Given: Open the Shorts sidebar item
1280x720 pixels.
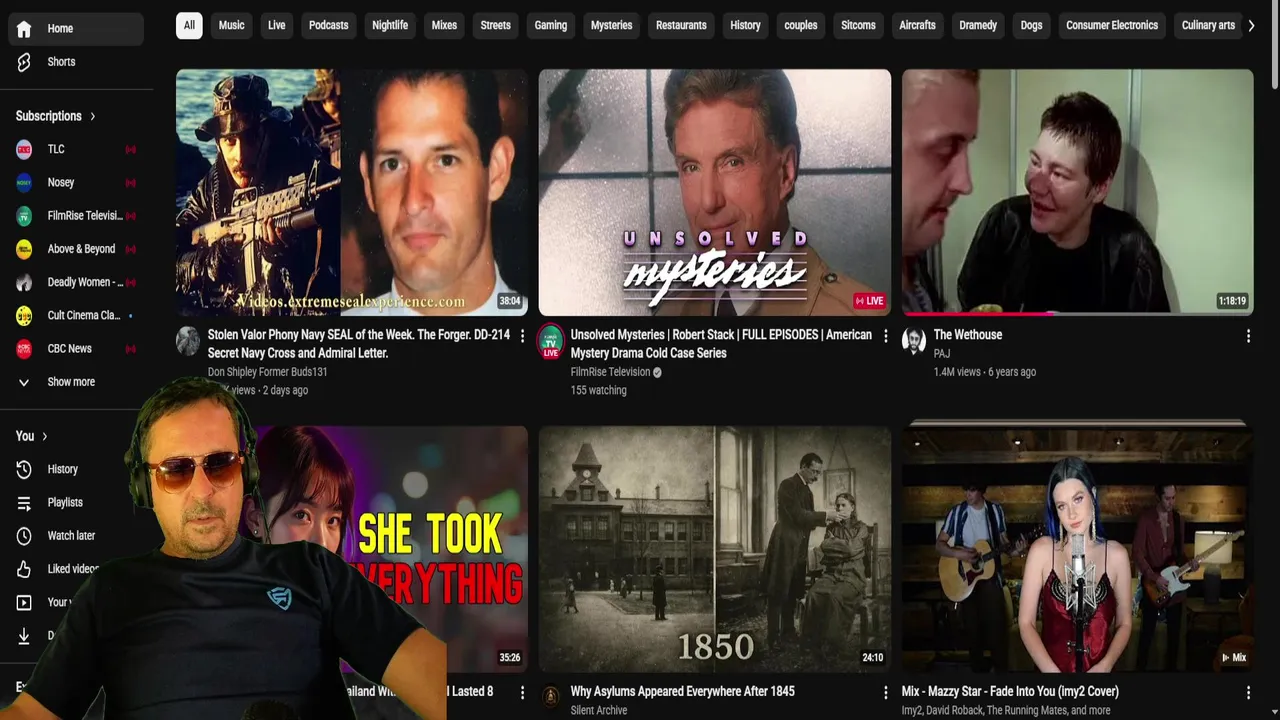Looking at the screenshot, I should point(75,62).
